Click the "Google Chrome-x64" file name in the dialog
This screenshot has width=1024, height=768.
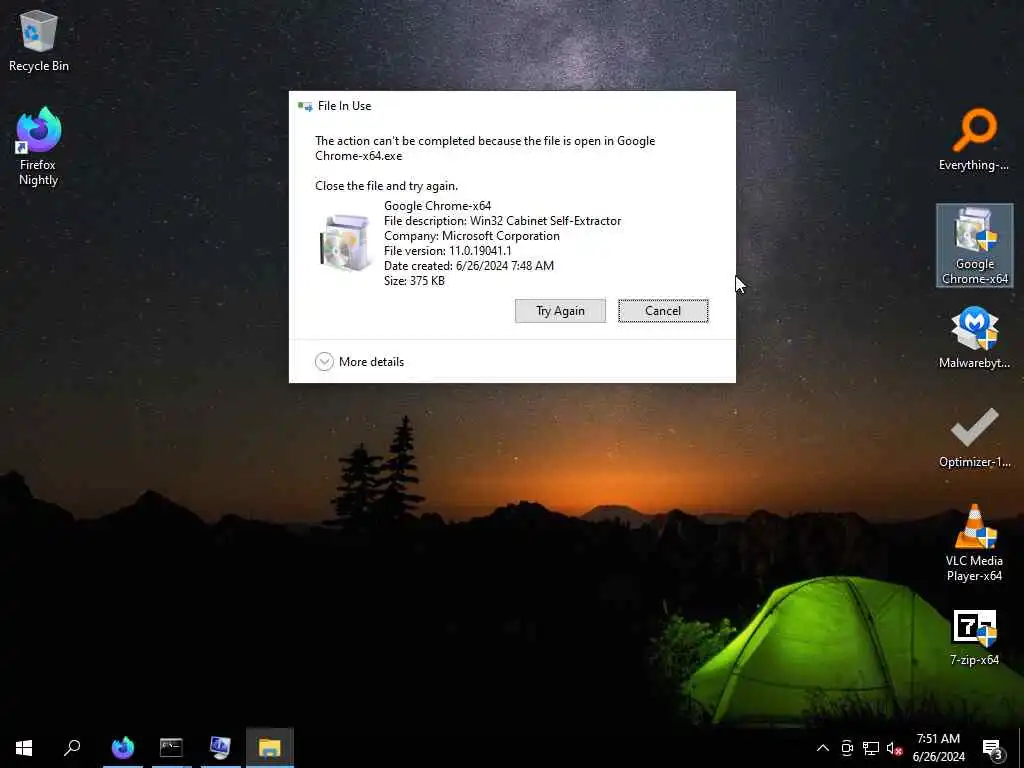(438, 206)
